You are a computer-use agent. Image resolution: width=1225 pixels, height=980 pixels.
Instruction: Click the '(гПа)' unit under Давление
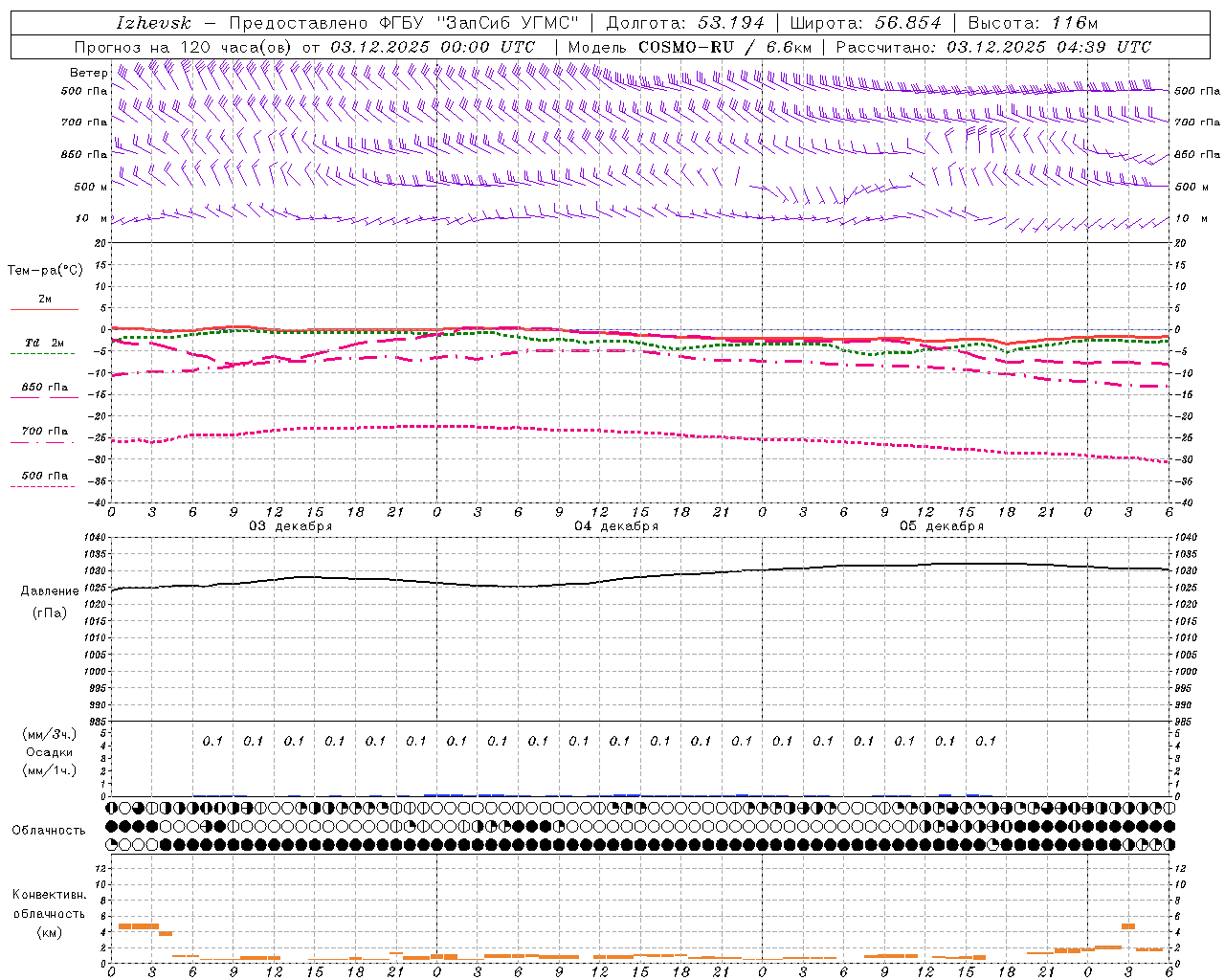coord(50,612)
